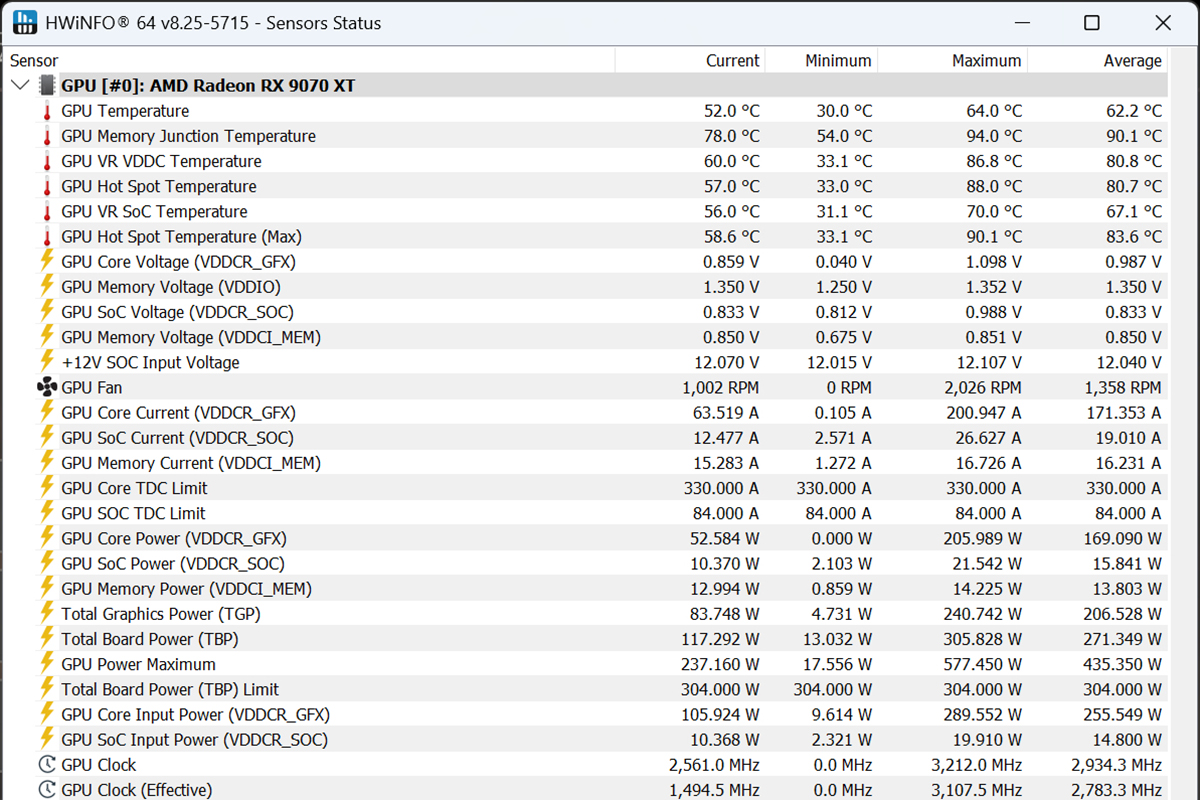Click the lightning icon for GPU Core Voltage
This screenshot has height=800, width=1200.
click(46, 262)
